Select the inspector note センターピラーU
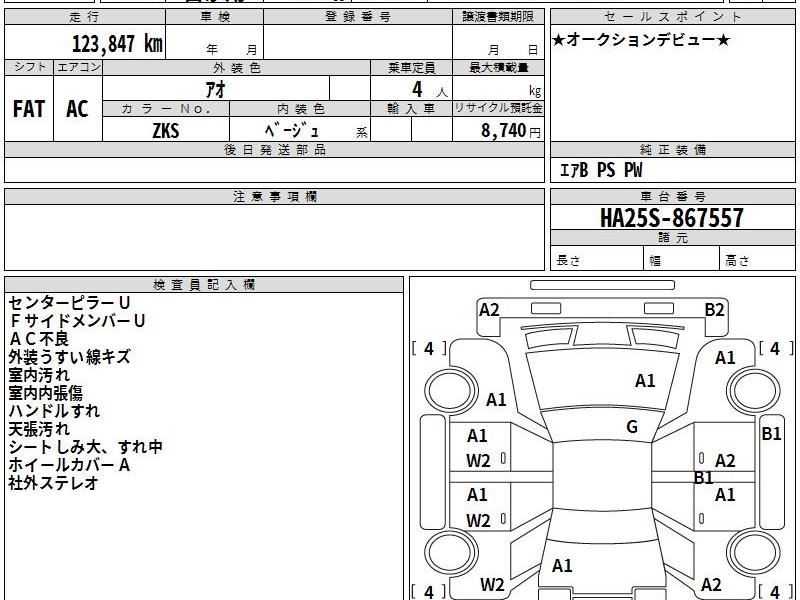 (x=69, y=303)
